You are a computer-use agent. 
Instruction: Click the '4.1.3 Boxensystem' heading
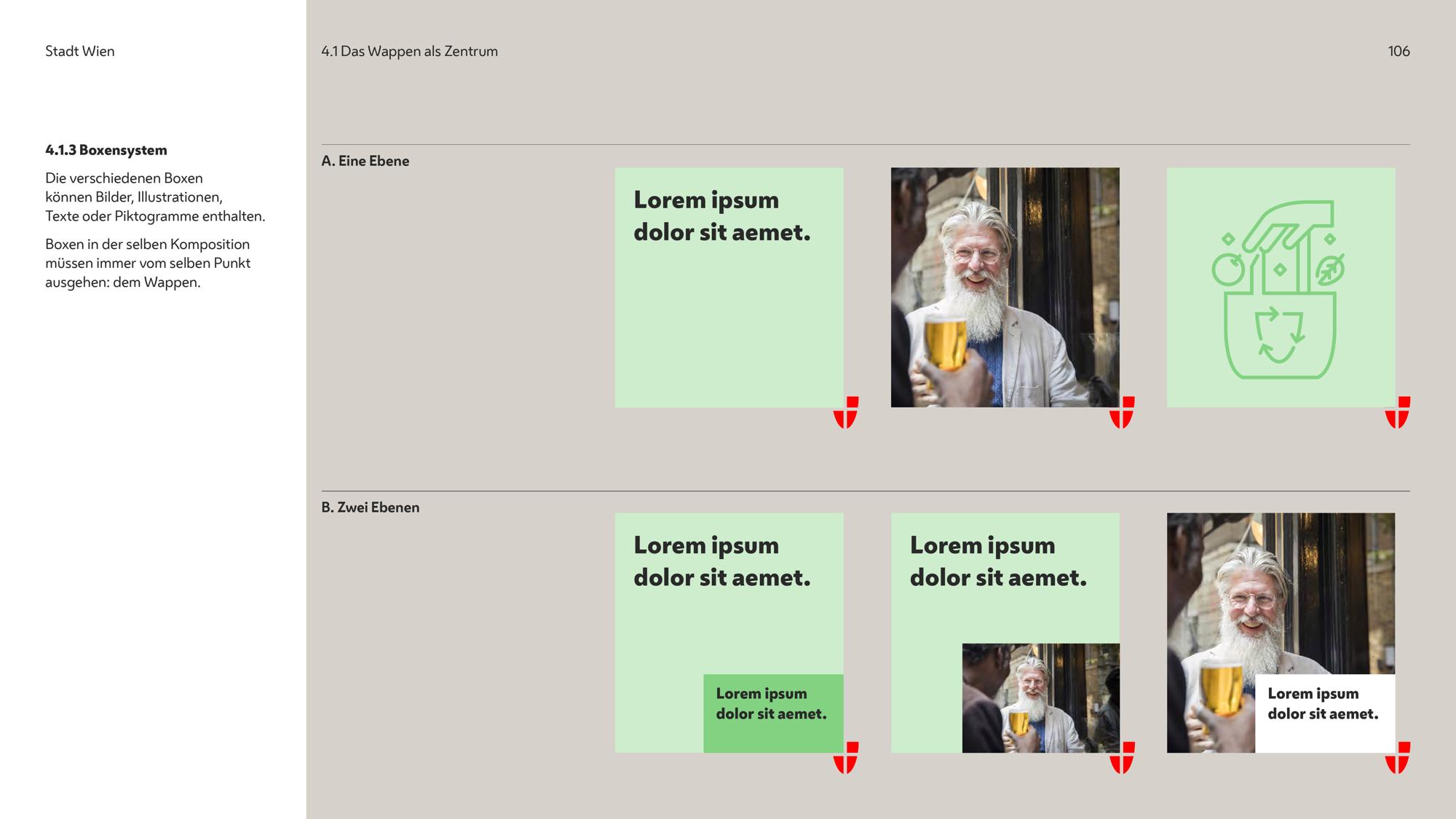[106, 150]
